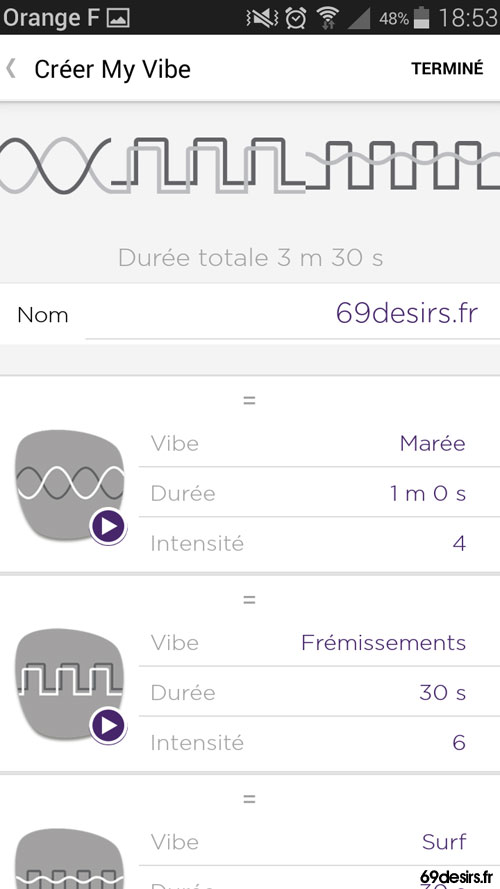Screen dimensions: 500x889
Task: Tap the back chevron beside Créer My Vibe
Action: pos(11,69)
